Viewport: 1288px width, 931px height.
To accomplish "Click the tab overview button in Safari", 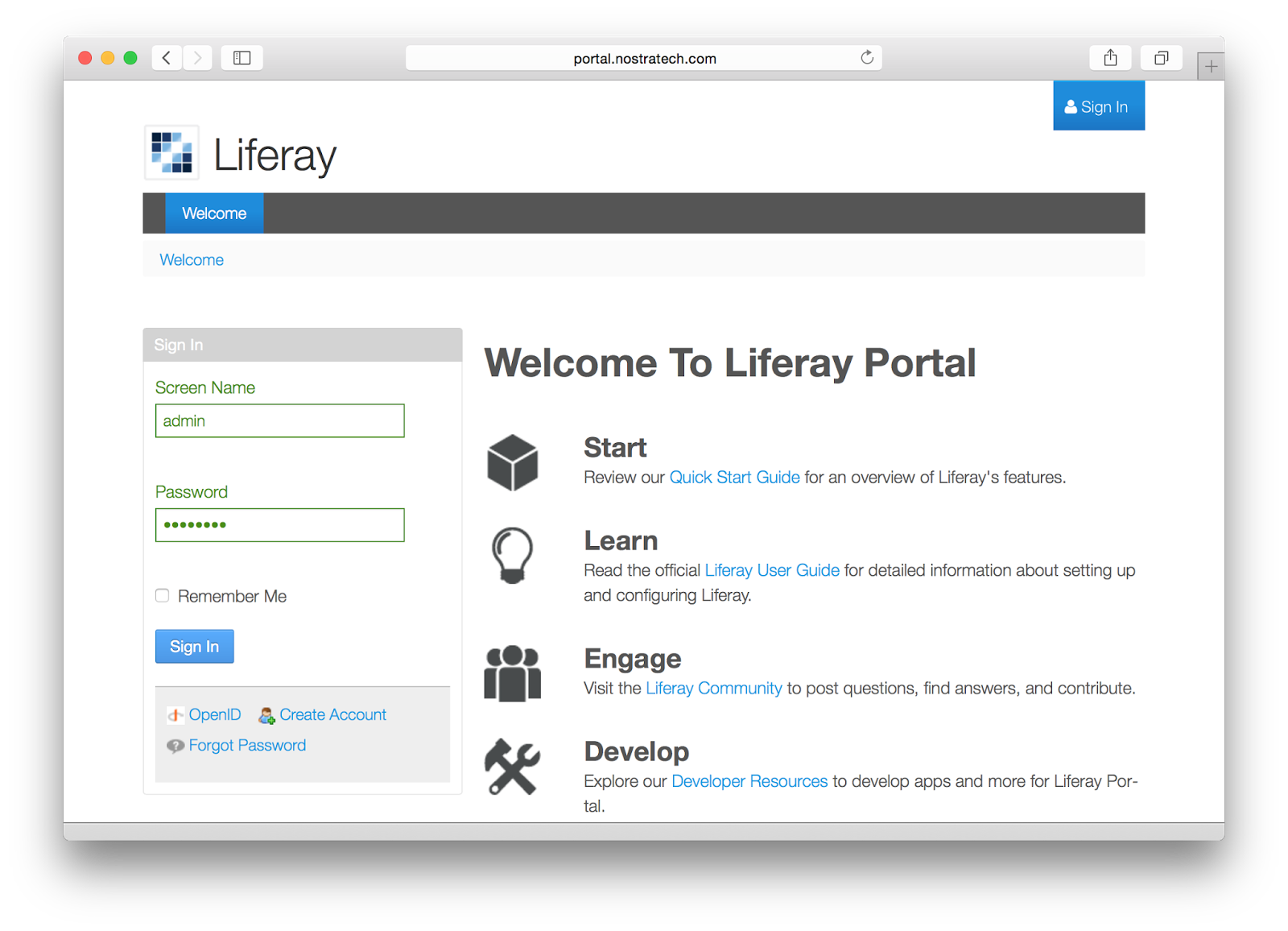I will tap(1161, 57).
